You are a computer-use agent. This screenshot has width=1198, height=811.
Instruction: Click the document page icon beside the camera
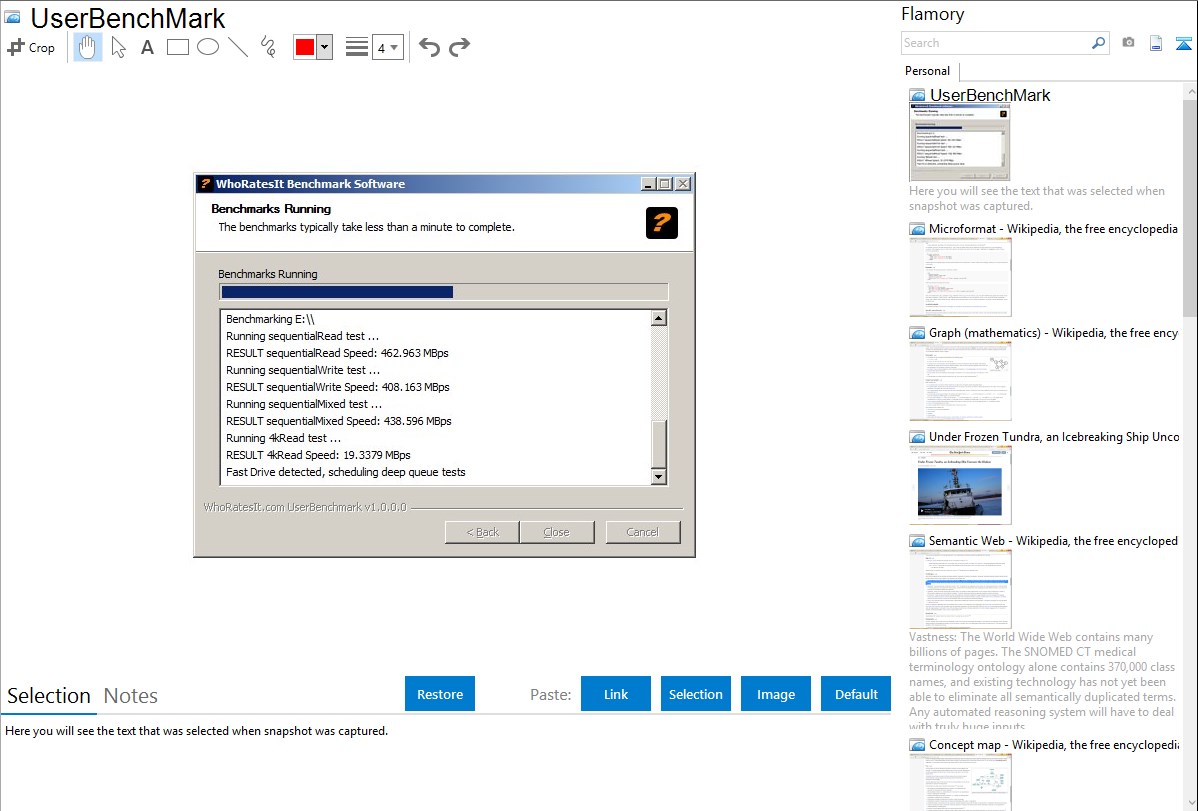click(1156, 43)
